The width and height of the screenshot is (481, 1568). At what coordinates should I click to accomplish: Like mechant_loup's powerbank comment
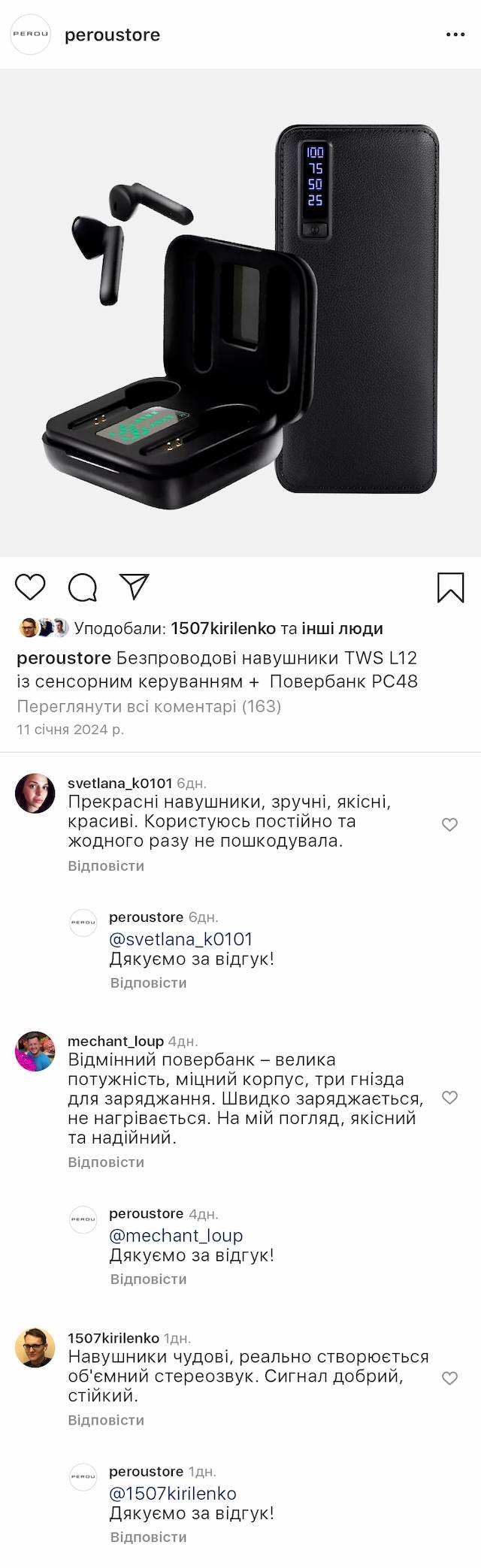tap(449, 1098)
